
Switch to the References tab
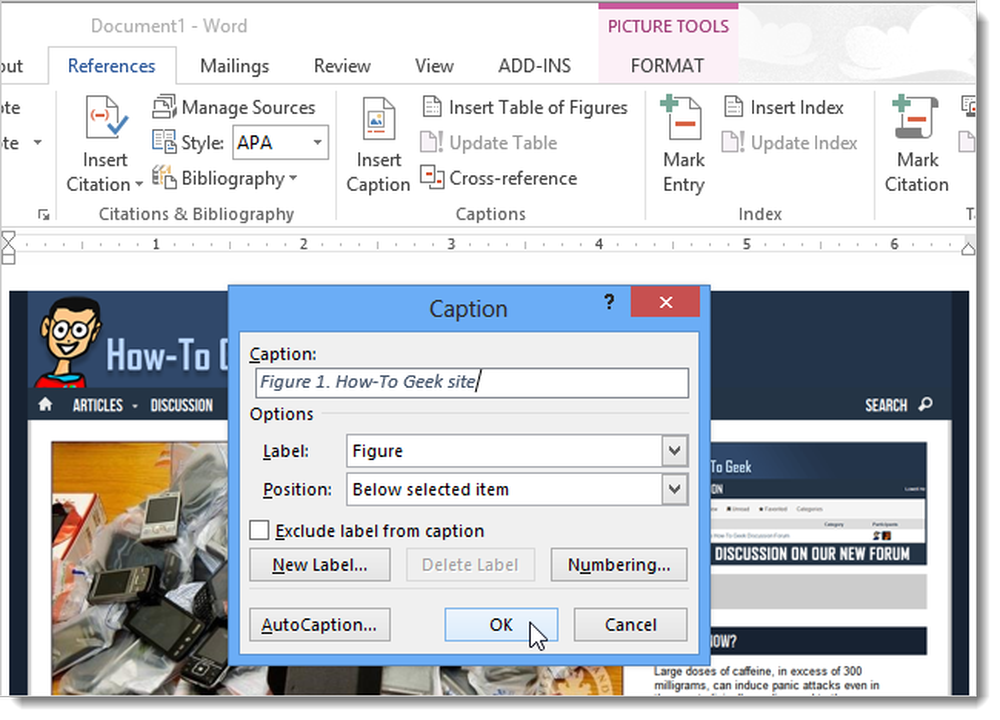tap(112, 66)
